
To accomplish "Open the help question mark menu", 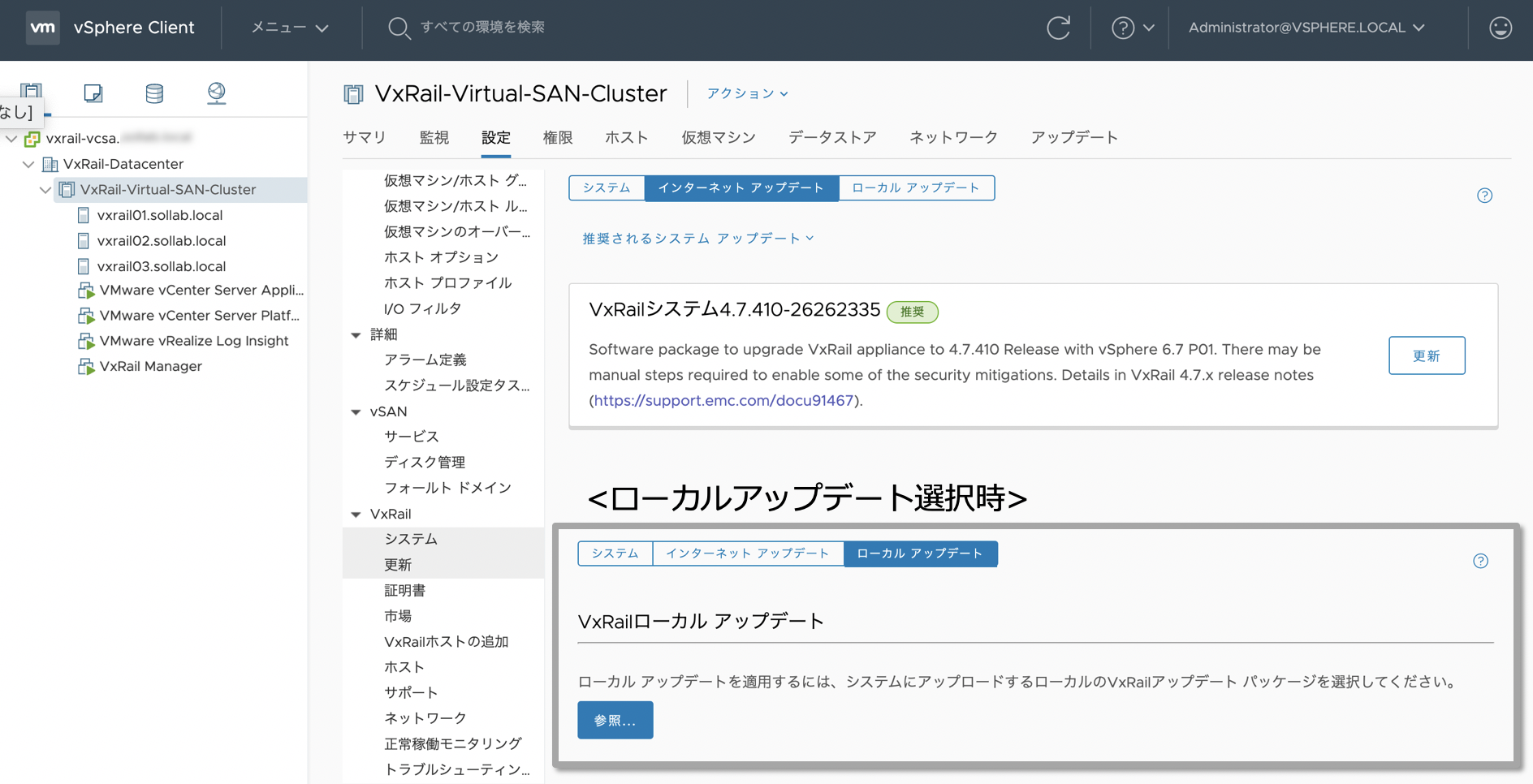I will (1132, 28).
